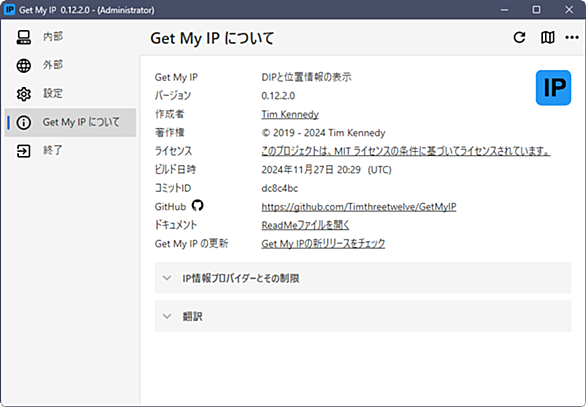This screenshot has height=407, width=586.
Task: Select the 外部 menu item
Action: pyautogui.click(x=70, y=65)
